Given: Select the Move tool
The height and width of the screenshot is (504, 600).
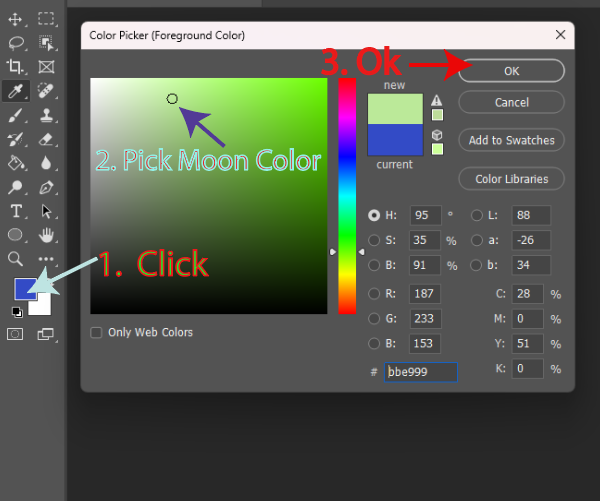Looking at the screenshot, I should (x=15, y=19).
